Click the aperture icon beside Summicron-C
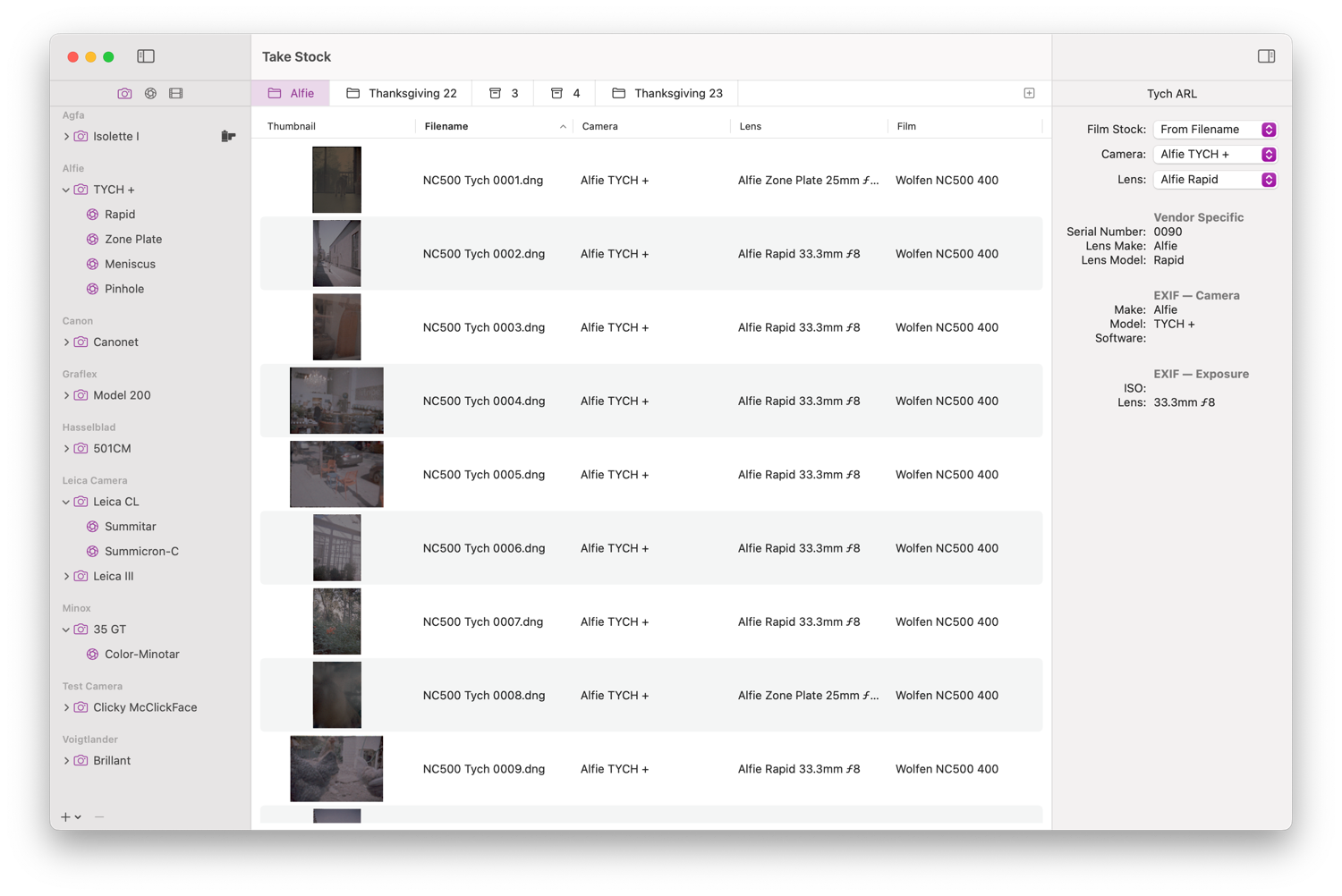The height and width of the screenshot is (896, 1342). pyautogui.click(x=92, y=551)
